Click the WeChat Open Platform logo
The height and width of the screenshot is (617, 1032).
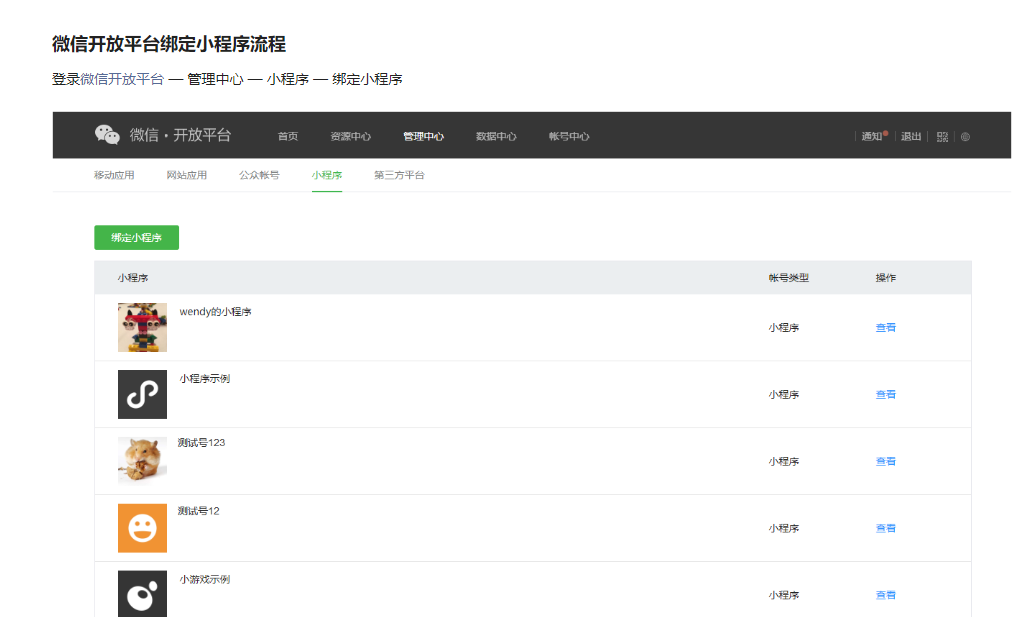[163, 135]
